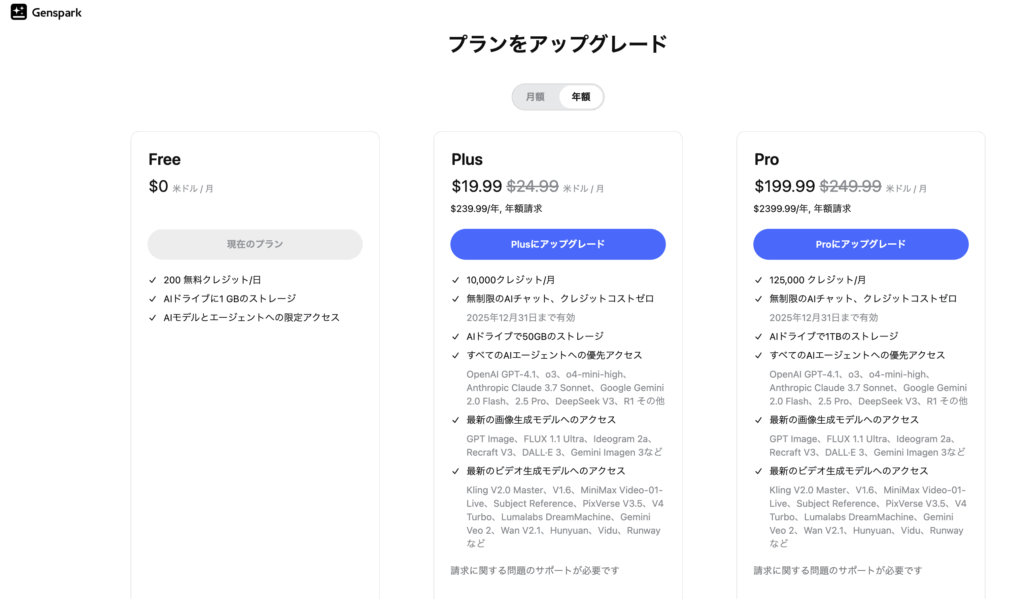Click checkmark beside AIドライブで1TBのストレージ
This screenshot has width=1024, height=599.
(759, 336)
